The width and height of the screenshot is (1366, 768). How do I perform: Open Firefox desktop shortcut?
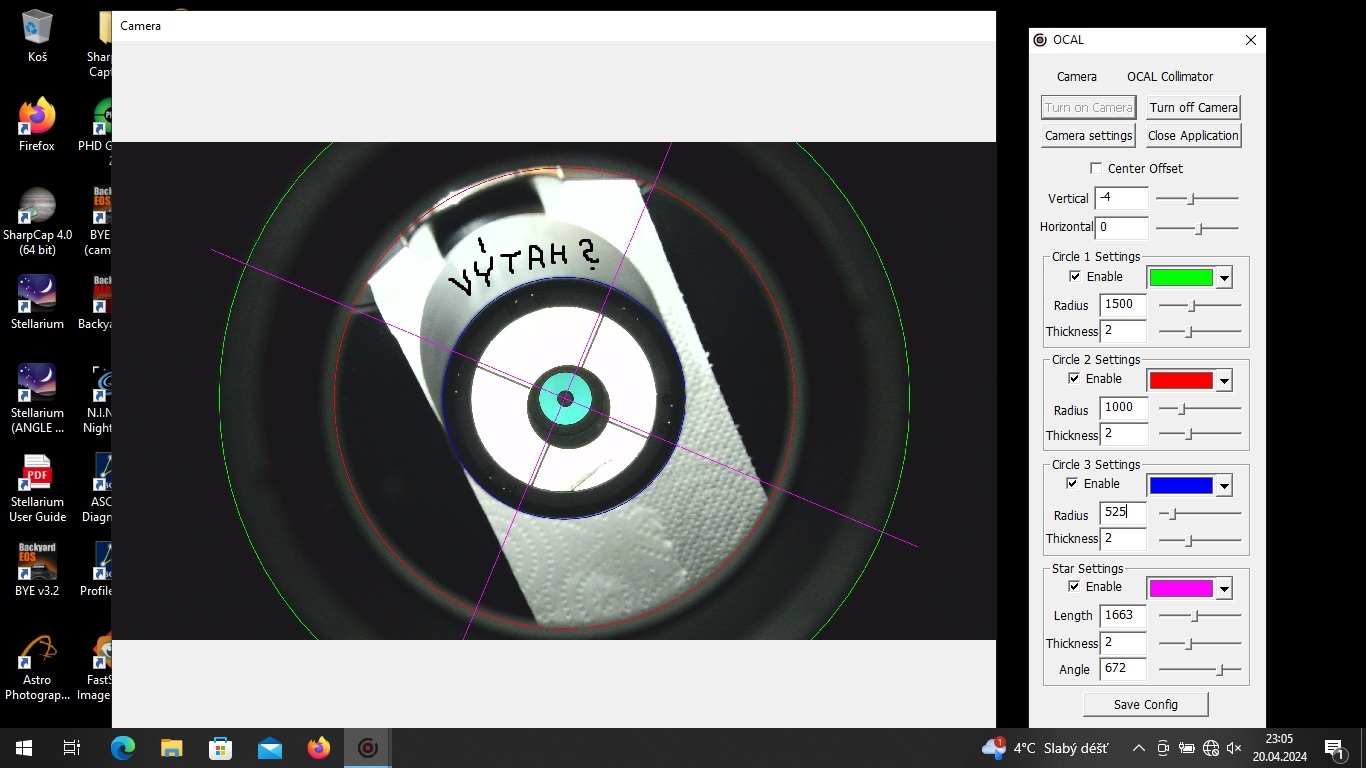pos(37,125)
